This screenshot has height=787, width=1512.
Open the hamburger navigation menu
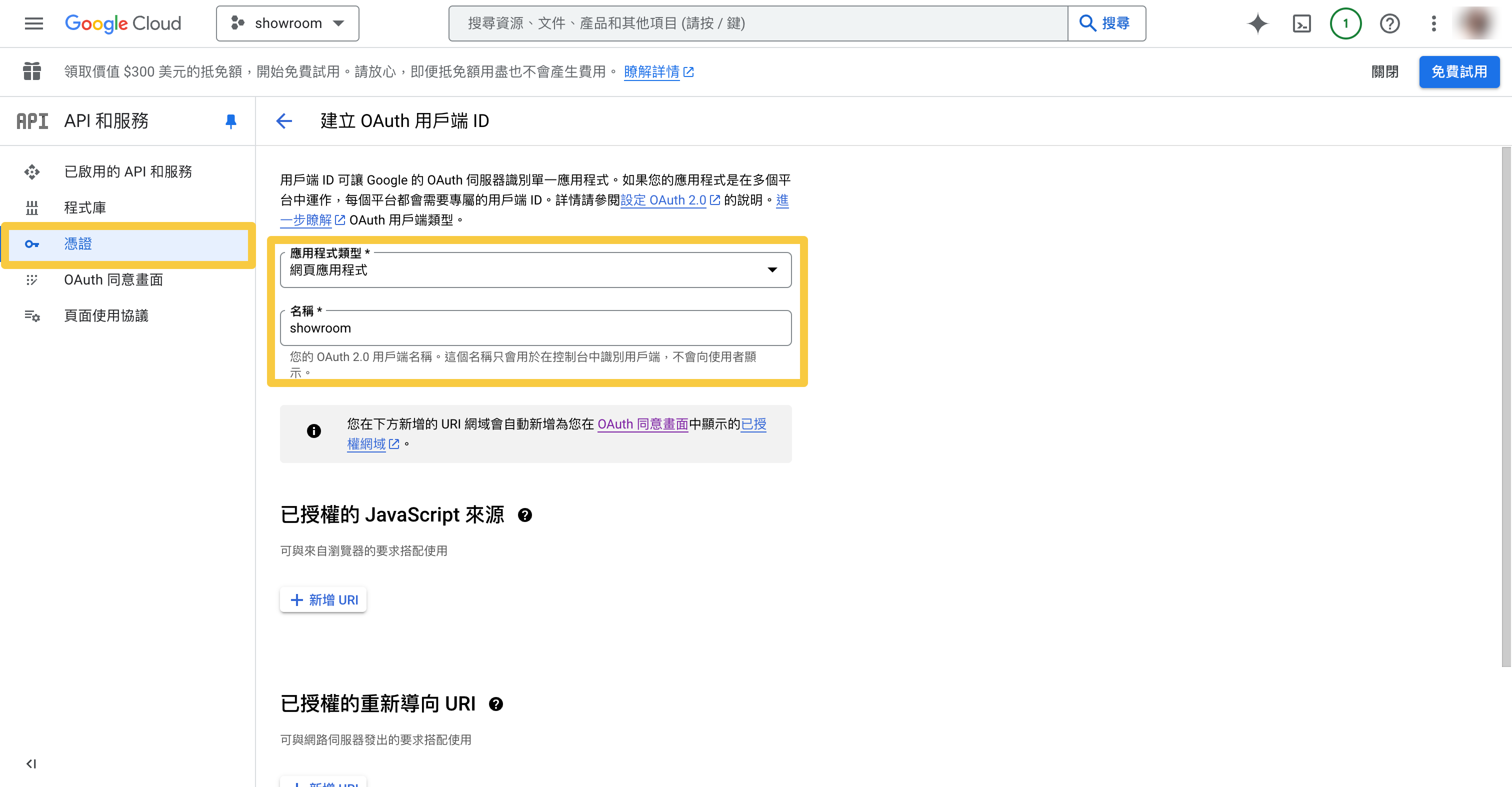click(33, 23)
